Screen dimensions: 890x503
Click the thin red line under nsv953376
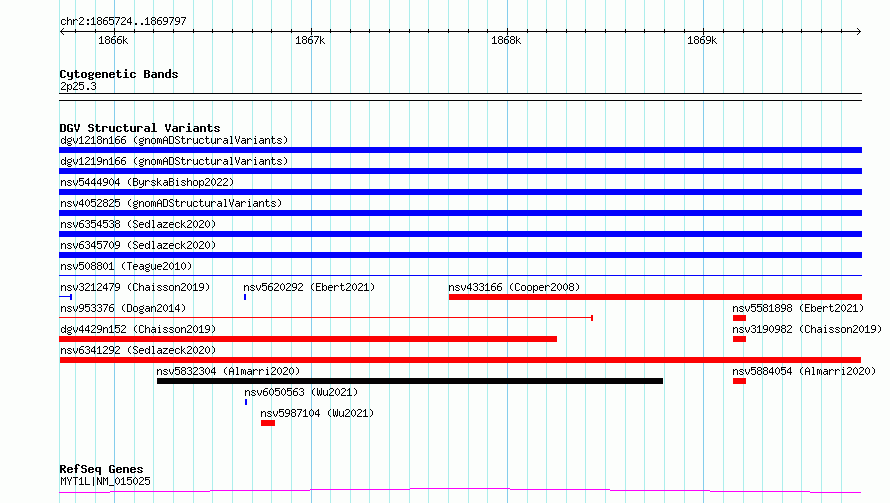coord(326,318)
